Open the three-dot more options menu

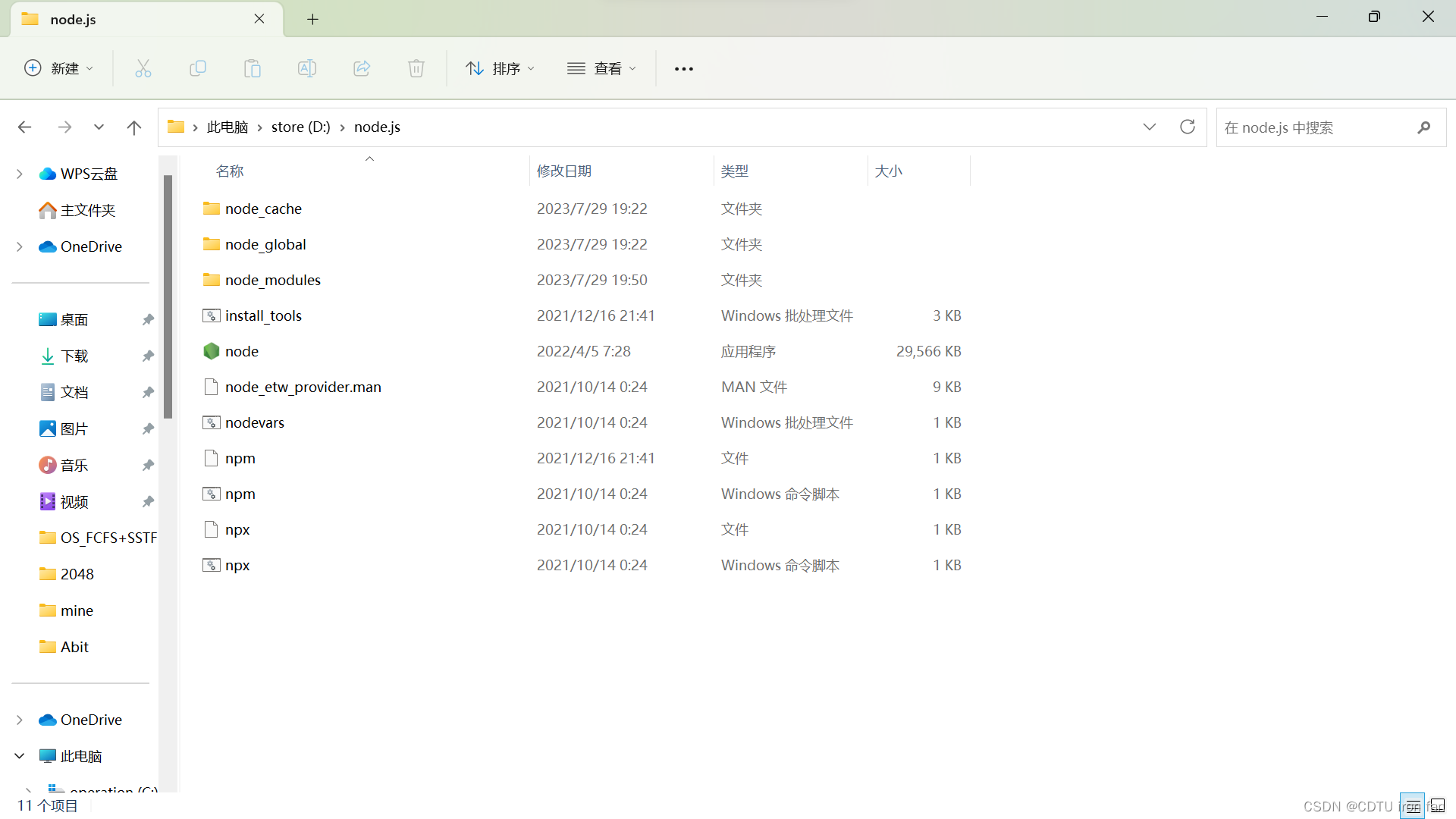(x=684, y=69)
